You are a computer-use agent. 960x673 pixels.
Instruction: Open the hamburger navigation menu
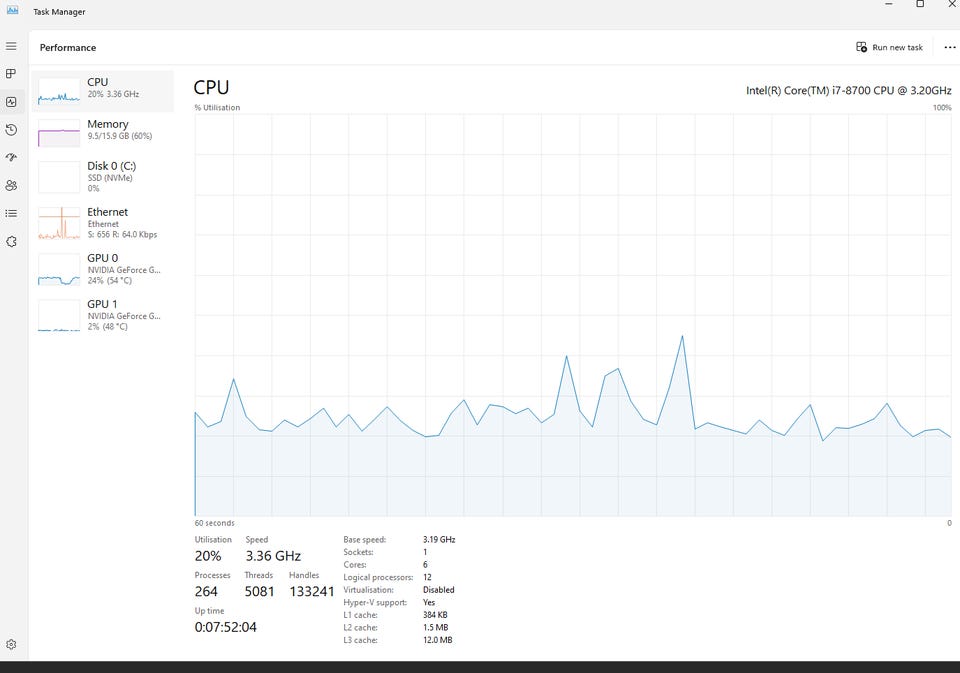[11, 47]
